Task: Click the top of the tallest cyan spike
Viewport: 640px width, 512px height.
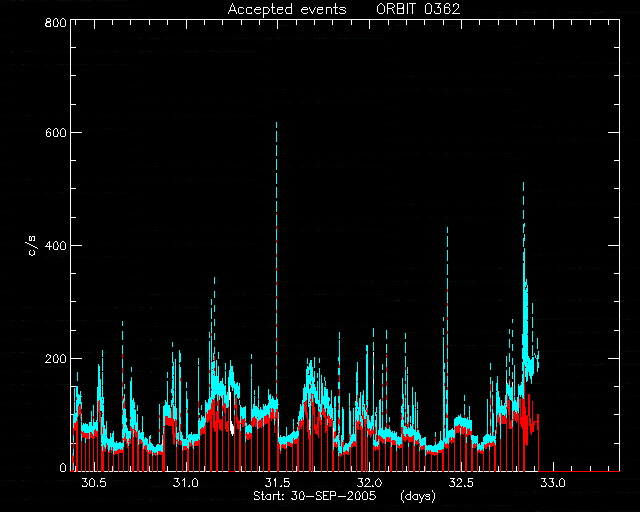Action: pos(276,123)
